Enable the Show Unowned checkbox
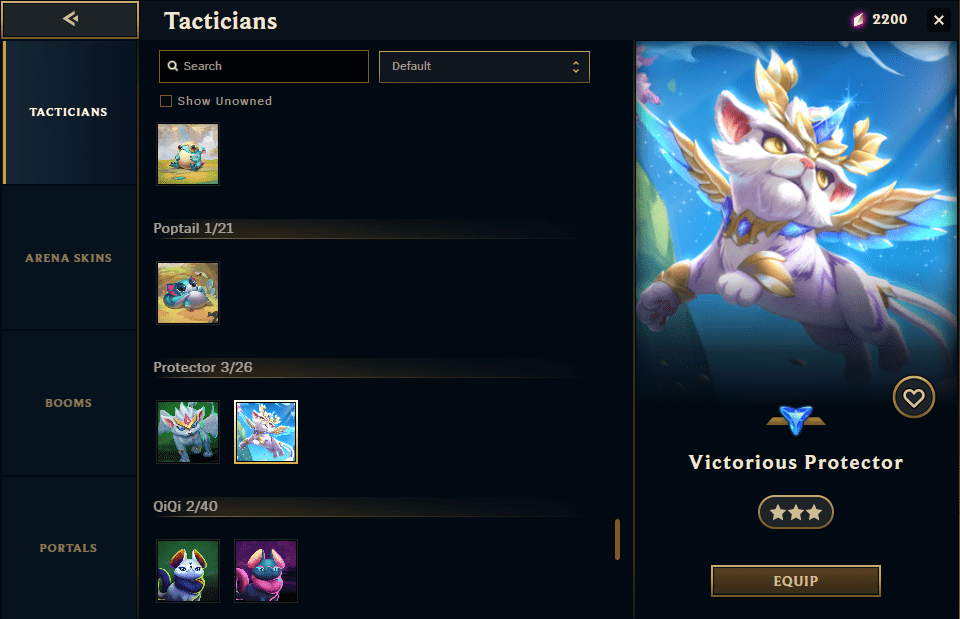 pos(166,101)
